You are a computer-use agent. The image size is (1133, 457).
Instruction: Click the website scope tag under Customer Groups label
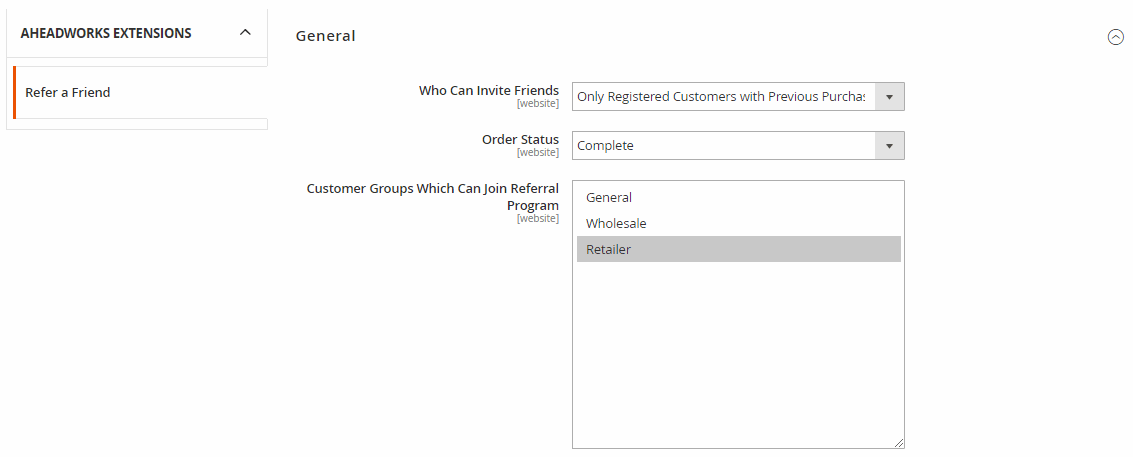click(x=537, y=219)
